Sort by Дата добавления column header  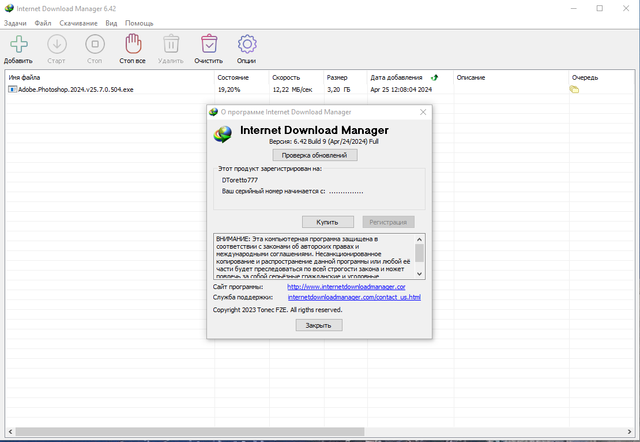point(396,77)
